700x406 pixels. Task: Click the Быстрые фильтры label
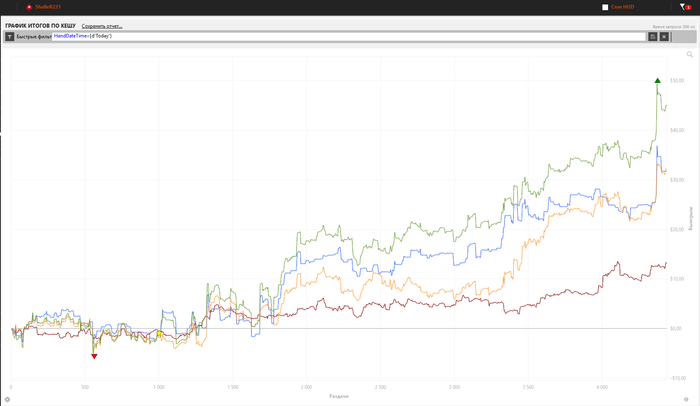coord(34,37)
